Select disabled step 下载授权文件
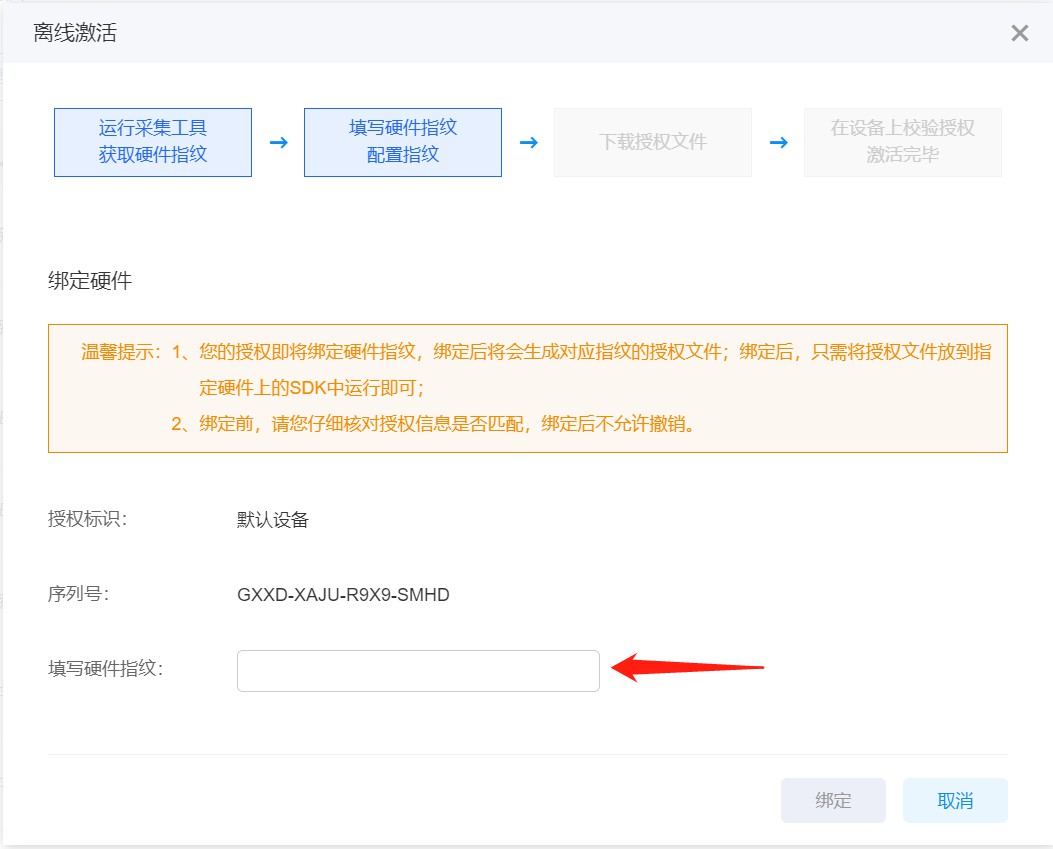Viewport: 1053px width, 849px height. 653,142
